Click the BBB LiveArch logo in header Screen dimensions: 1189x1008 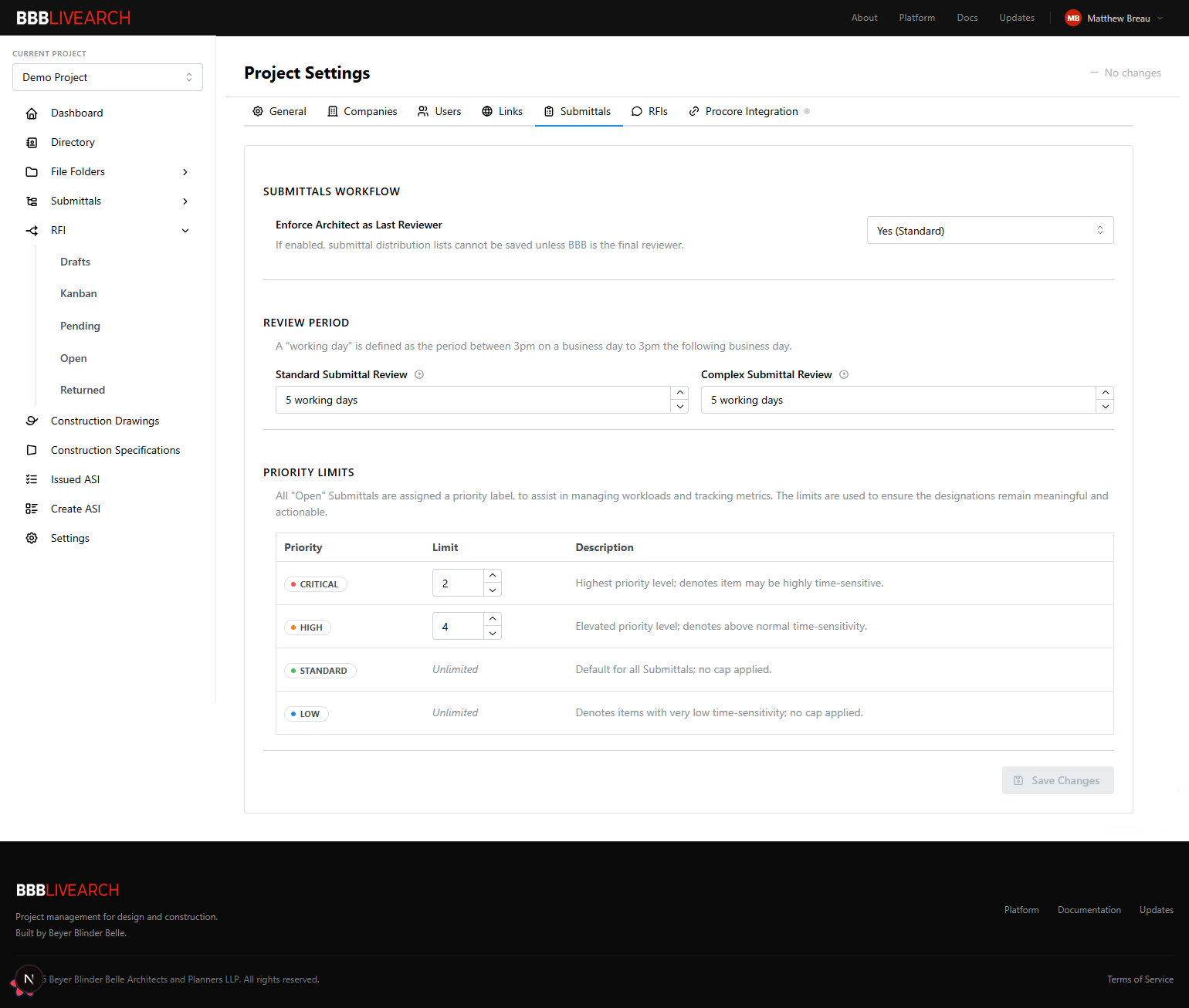[x=73, y=18]
